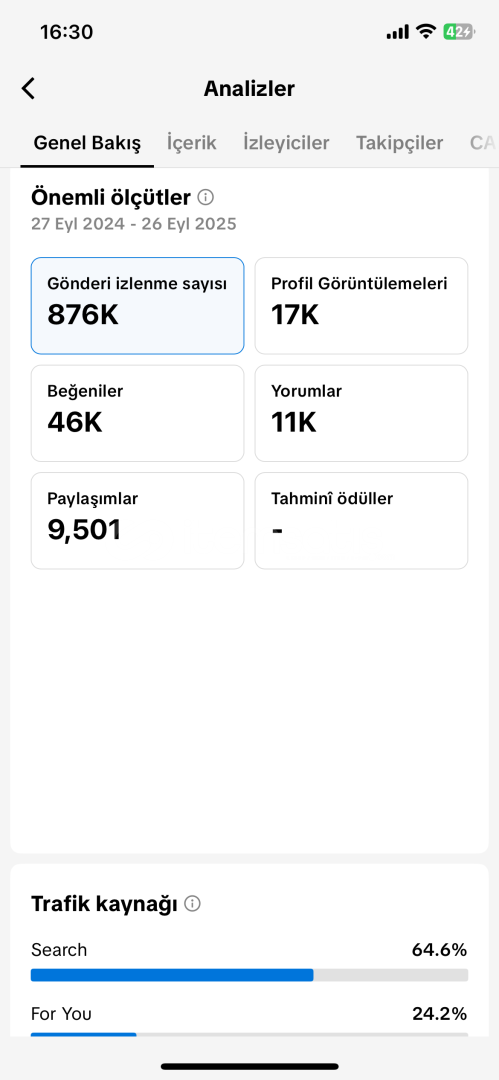
Task: Select the Beğeniler metric card
Action: pos(137,413)
